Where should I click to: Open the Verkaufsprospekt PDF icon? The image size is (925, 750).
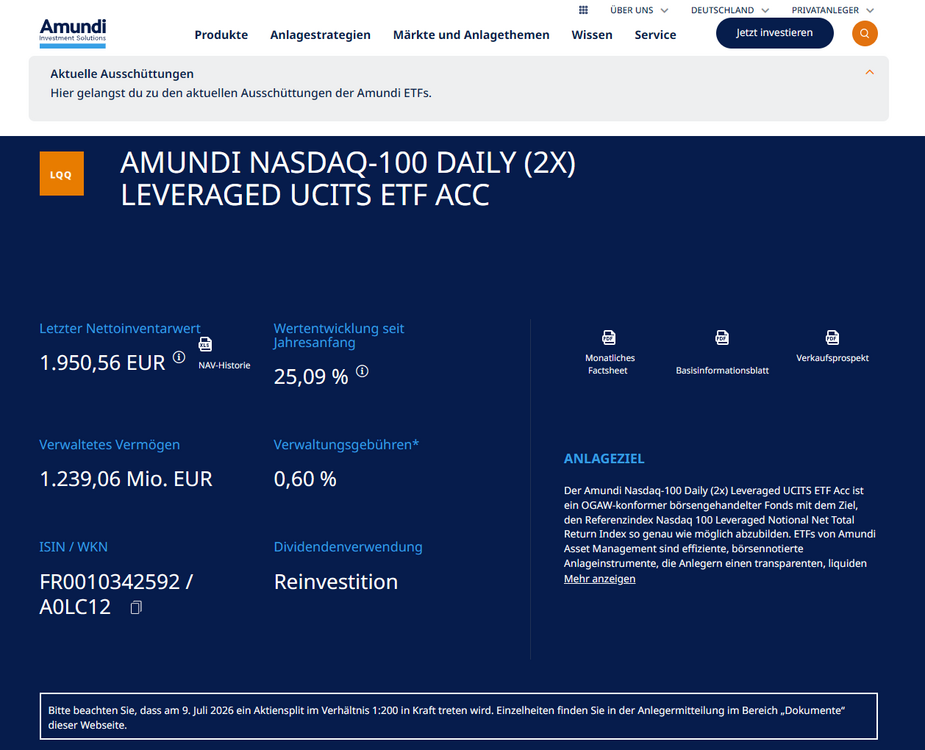[832, 338]
